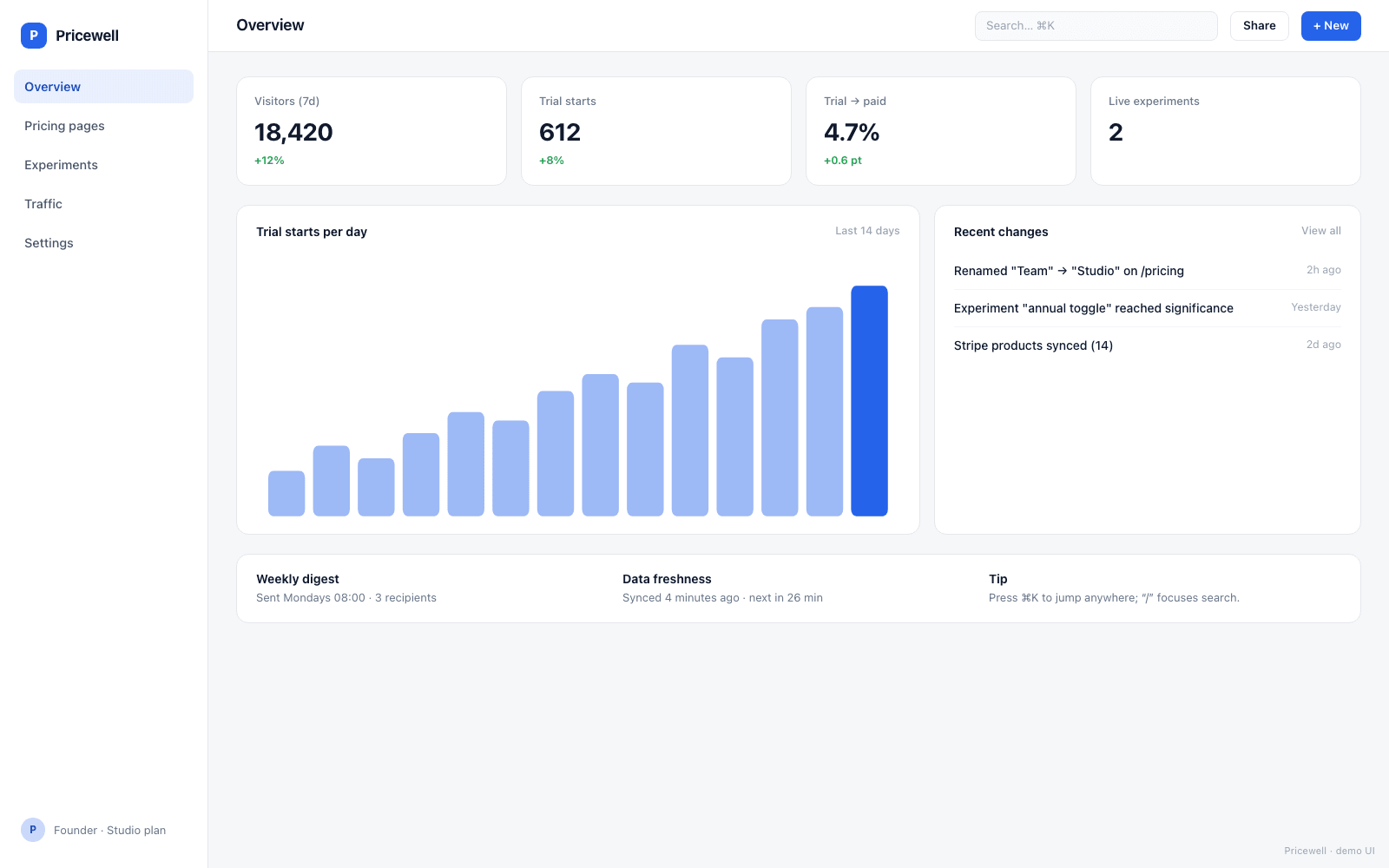Click the +12% visitors change
This screenshot has height=868, width=1389.
[x=269, y=161]
